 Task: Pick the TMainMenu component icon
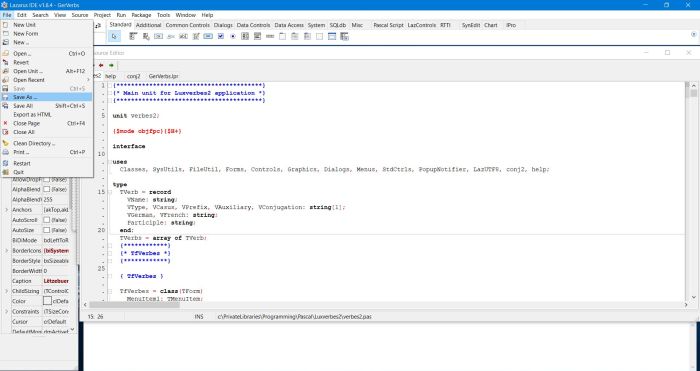coord(133,37)
